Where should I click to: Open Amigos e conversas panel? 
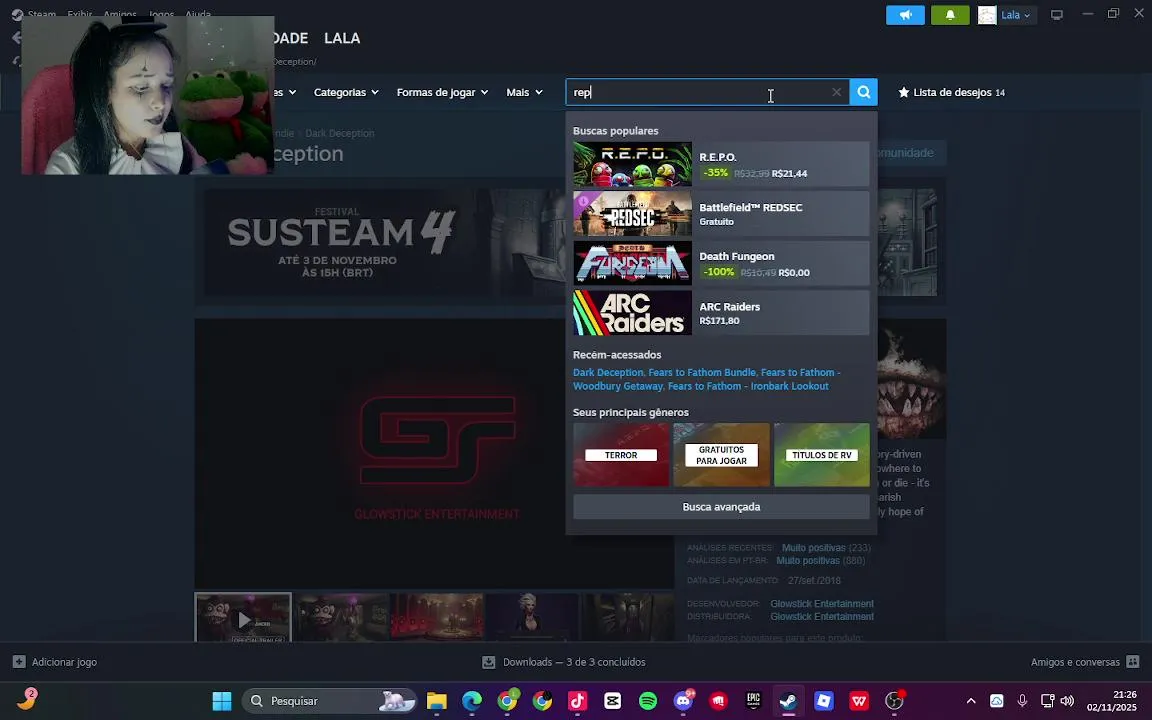coord(1084,662)
